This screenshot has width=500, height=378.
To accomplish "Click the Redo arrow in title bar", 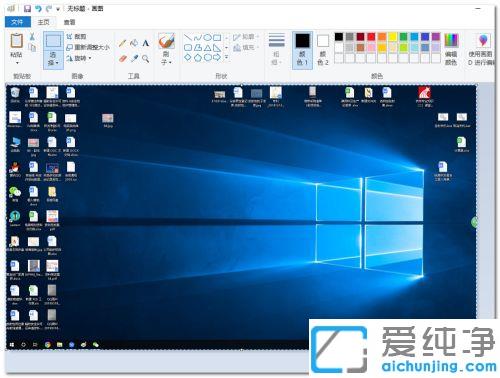I will point(49,9).
